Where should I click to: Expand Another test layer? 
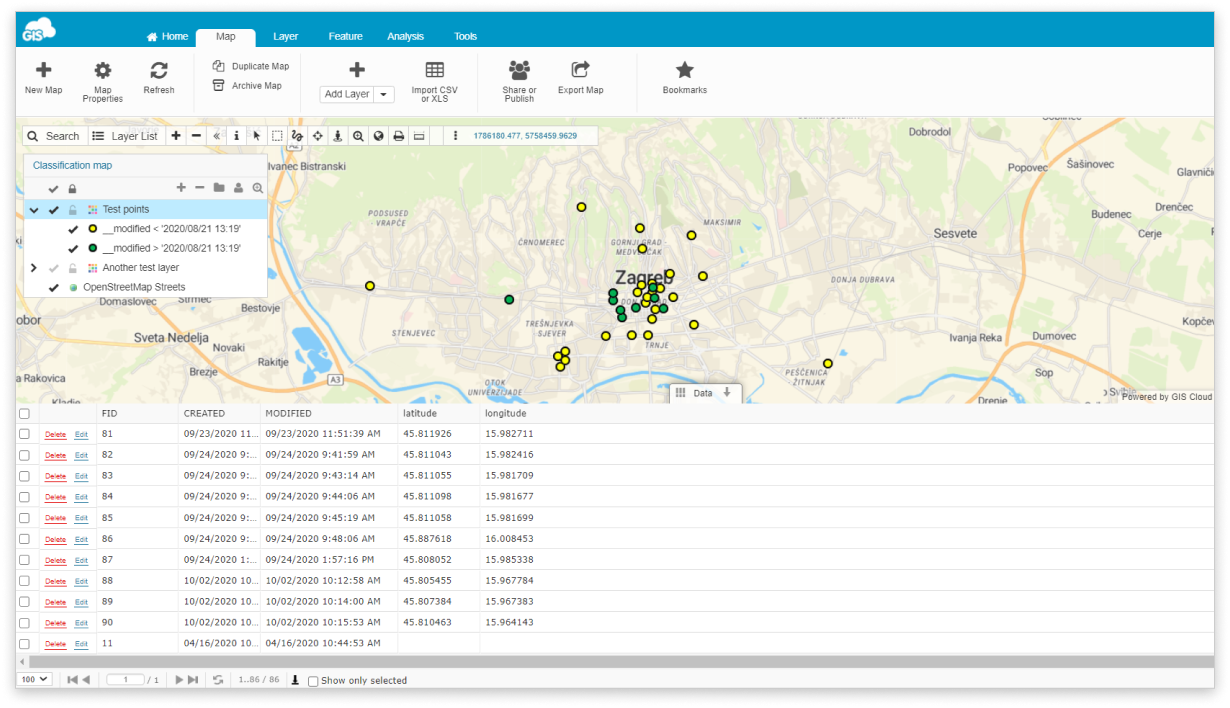tap(33, 267)
